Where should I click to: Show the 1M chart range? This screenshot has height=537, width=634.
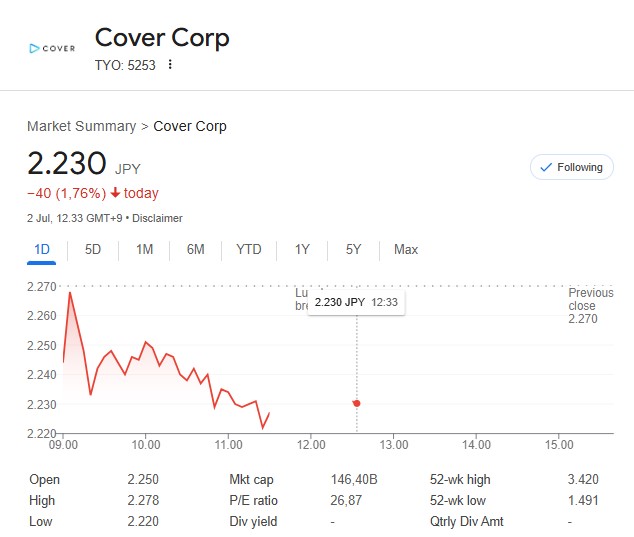coord(144,249)
